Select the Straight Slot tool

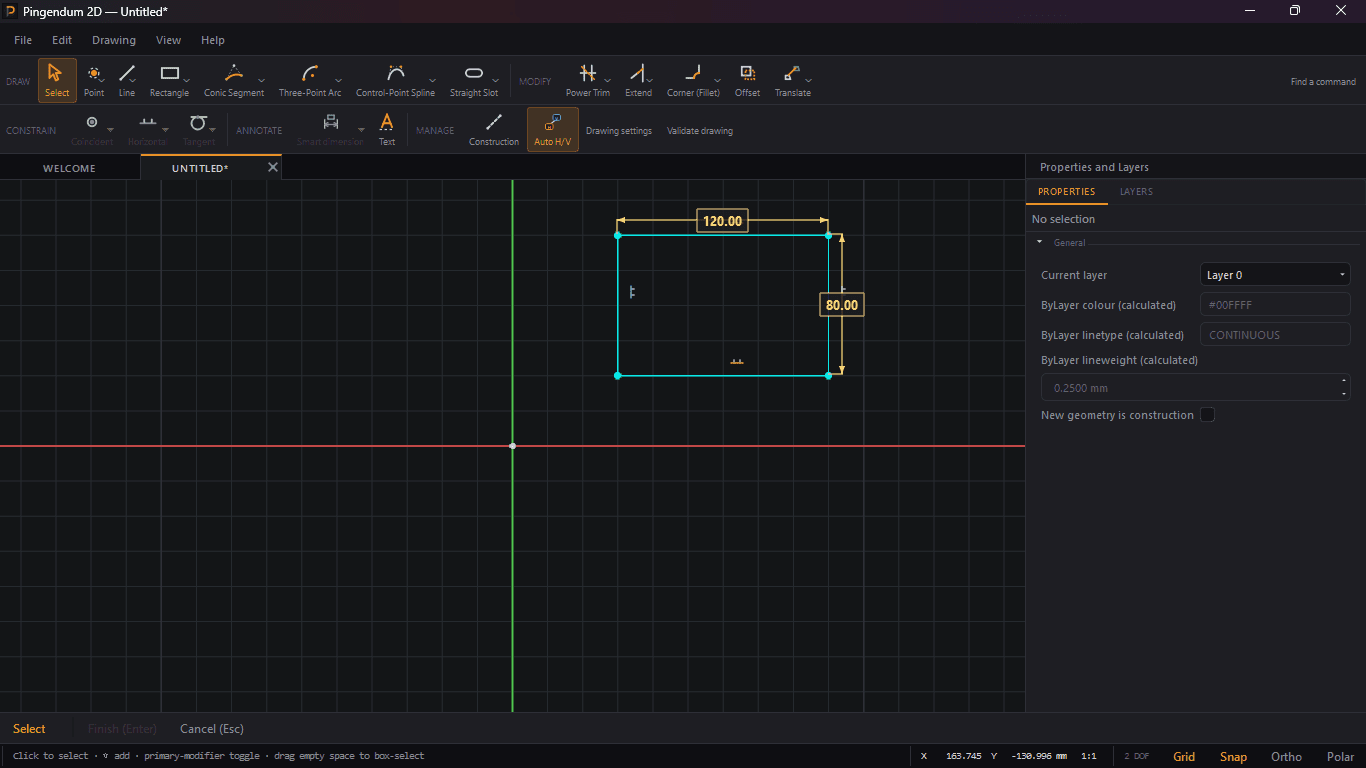pyautogui.click(x=474, y=80)
